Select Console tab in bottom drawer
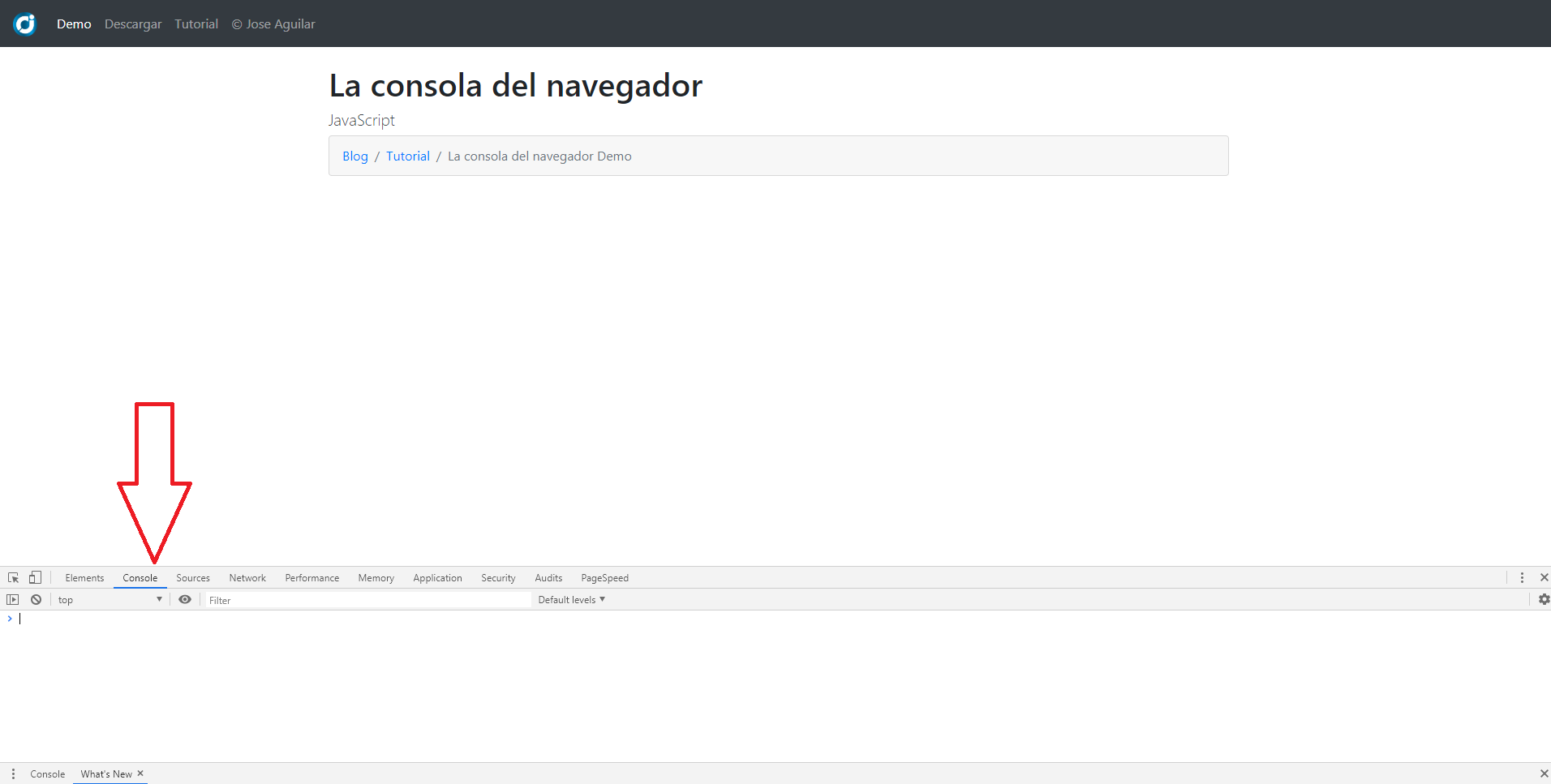Image resolution: width=1551 pixels, height=784 pixels. click(x=48, y=774)
